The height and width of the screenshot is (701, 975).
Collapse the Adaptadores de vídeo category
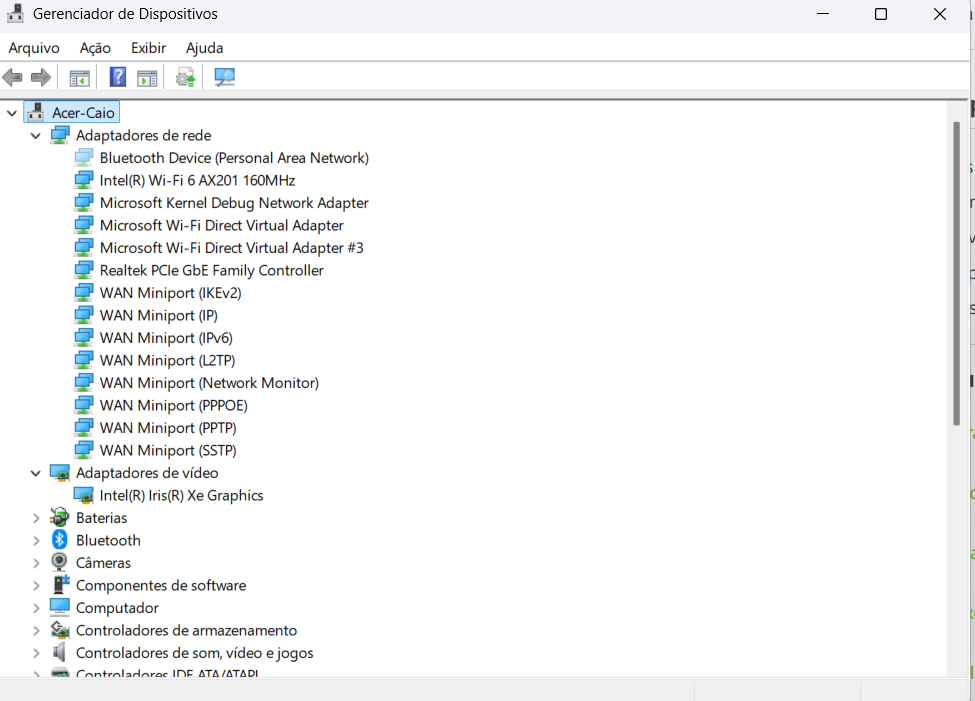click(x=35, y=473)
